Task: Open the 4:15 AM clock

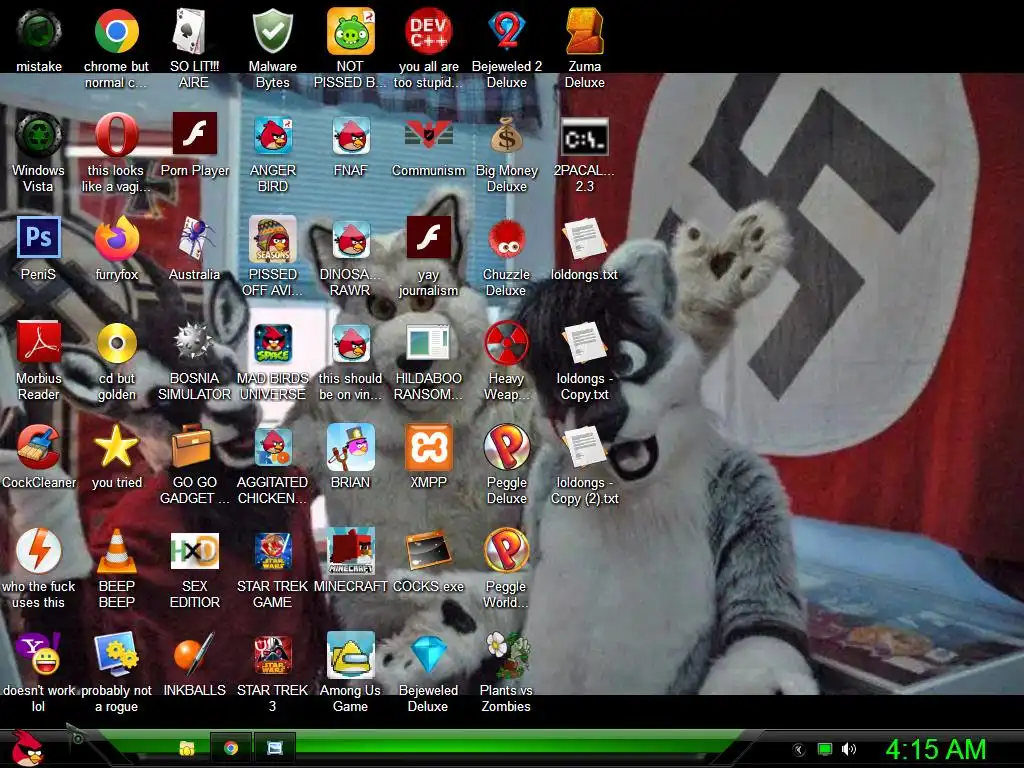Action: point(936,750)
